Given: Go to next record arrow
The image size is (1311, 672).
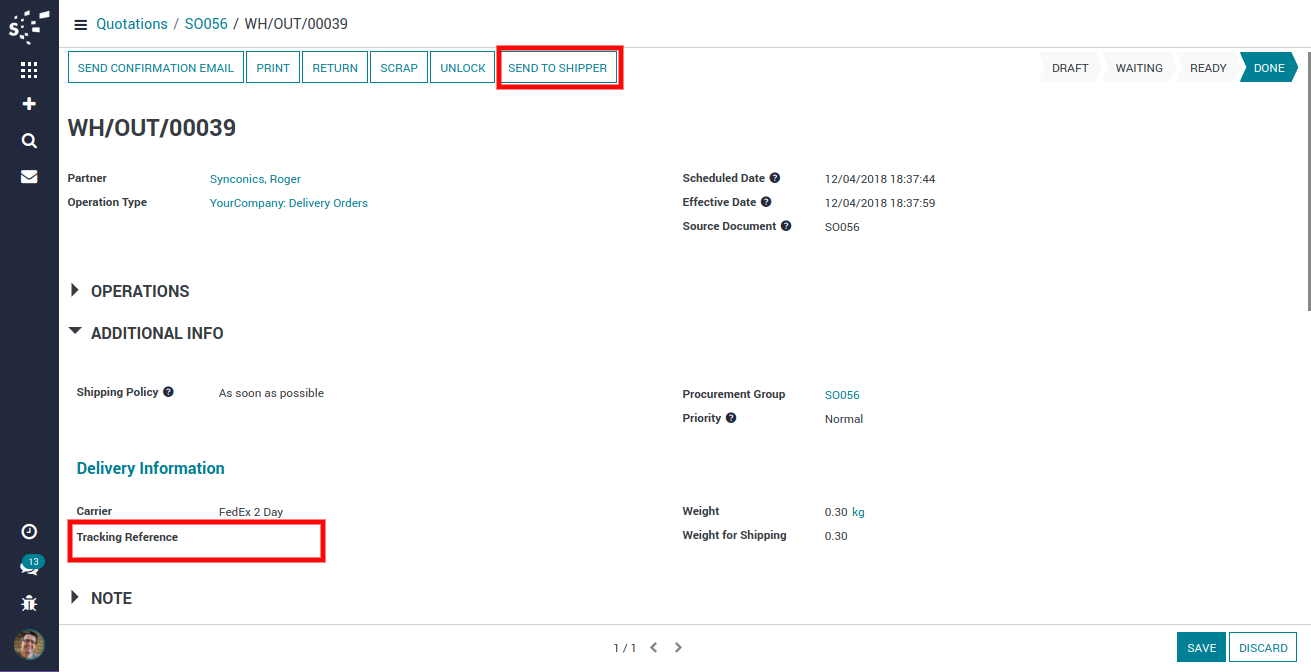Looking at the screenshot, I should pyautogui.click(x=678, y=648).
